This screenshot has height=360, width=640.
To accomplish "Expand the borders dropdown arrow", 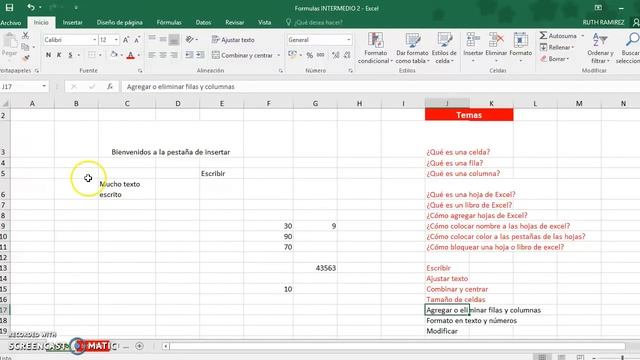I will tap(100, 55).
